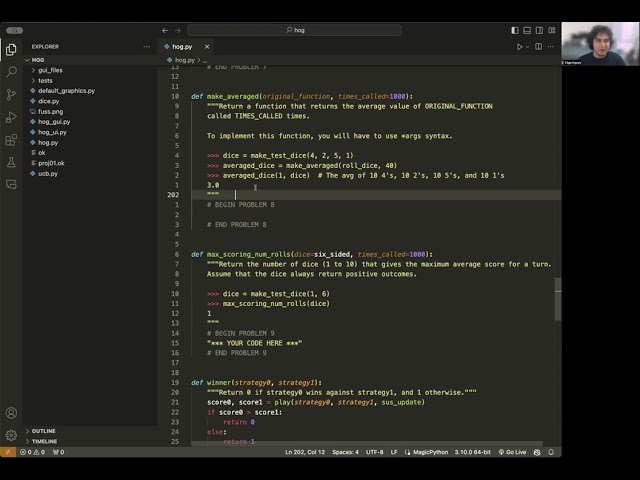The width and height of the screenshot is (640, 480).
Task: Open the Extensions view
Action: 11,140
